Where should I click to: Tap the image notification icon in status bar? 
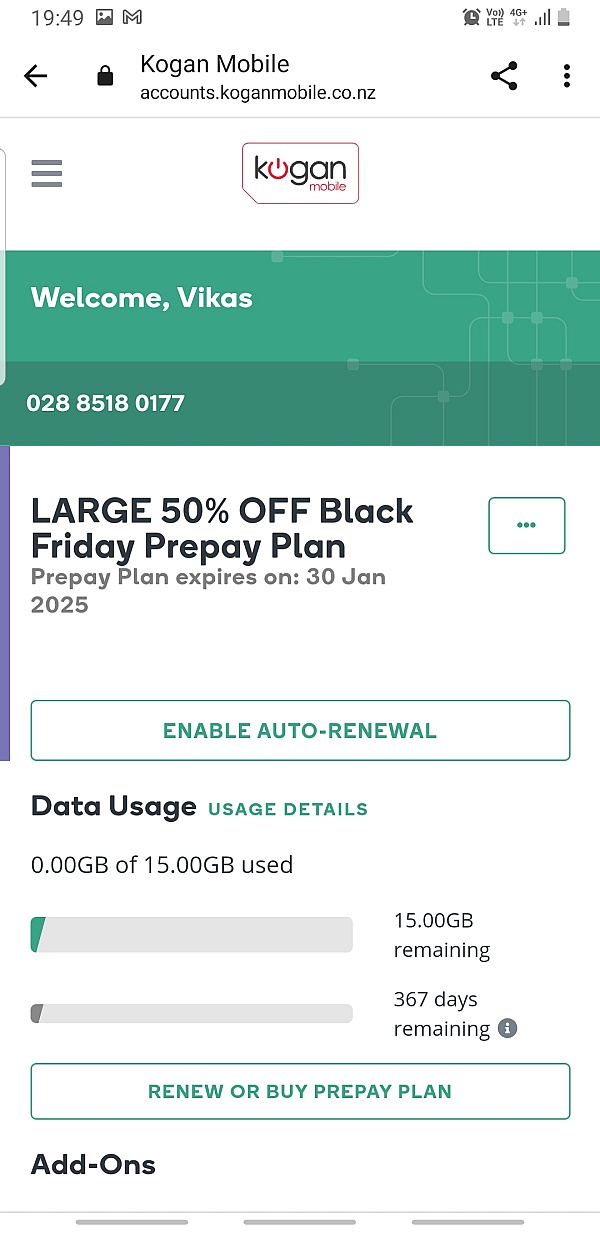pyautogui.click(x=104, y=17)
